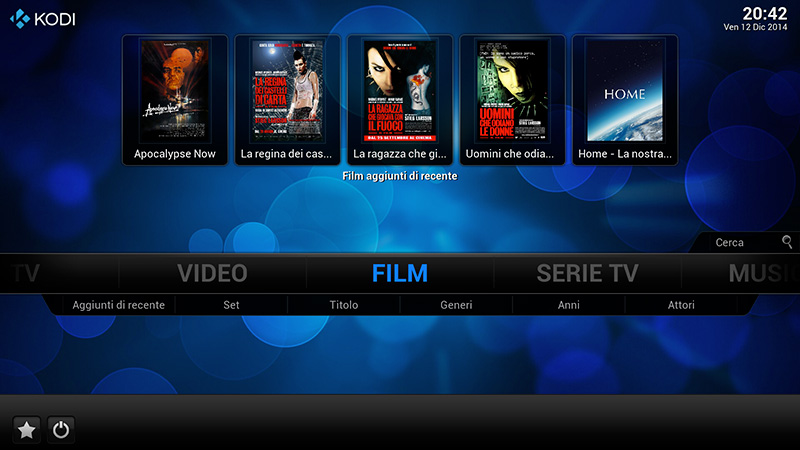This screenshot has height=450, width=800.
Task: Open the Favourites star icon
Action: tap(27, 430)
